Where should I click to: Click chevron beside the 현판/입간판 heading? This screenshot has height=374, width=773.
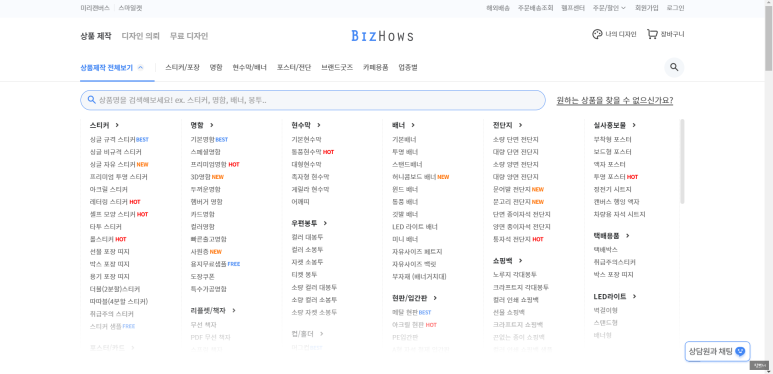[435, 298]
